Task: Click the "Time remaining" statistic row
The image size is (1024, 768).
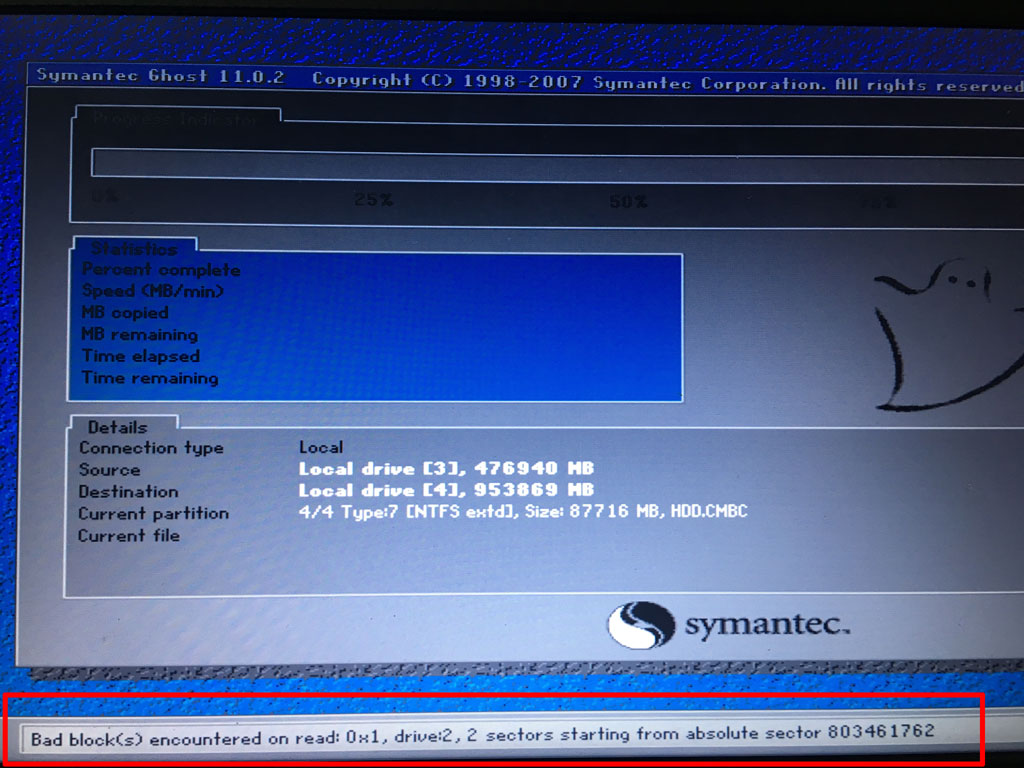Action: 150,377
